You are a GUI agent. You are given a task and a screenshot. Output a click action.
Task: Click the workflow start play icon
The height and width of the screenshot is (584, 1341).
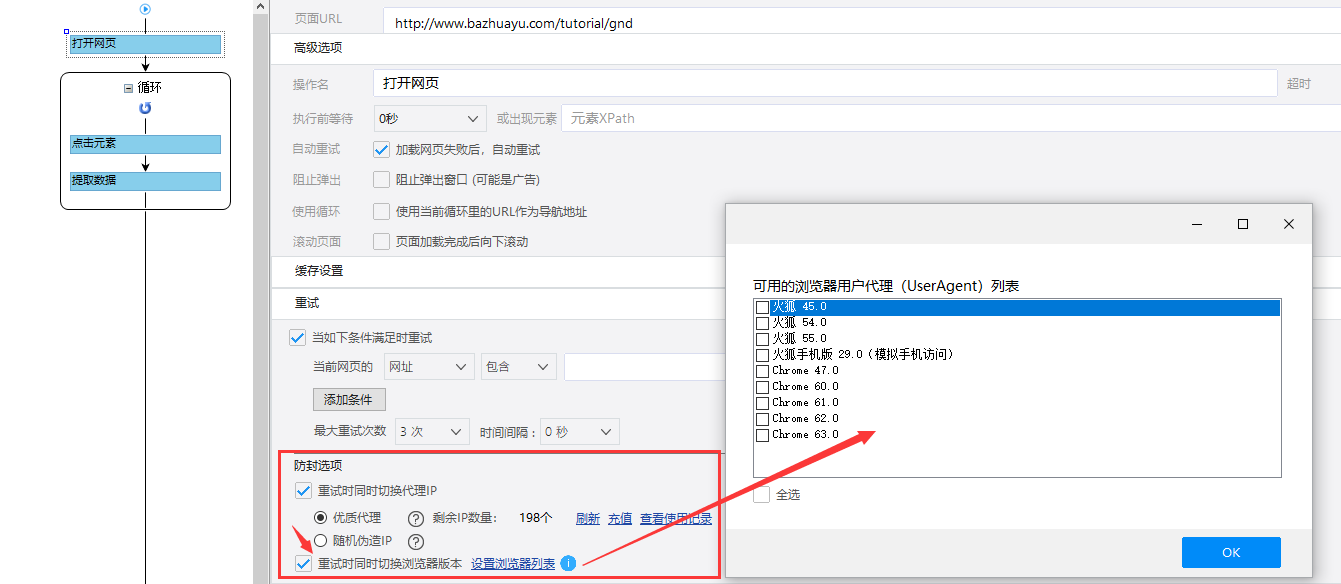(145, 9)
